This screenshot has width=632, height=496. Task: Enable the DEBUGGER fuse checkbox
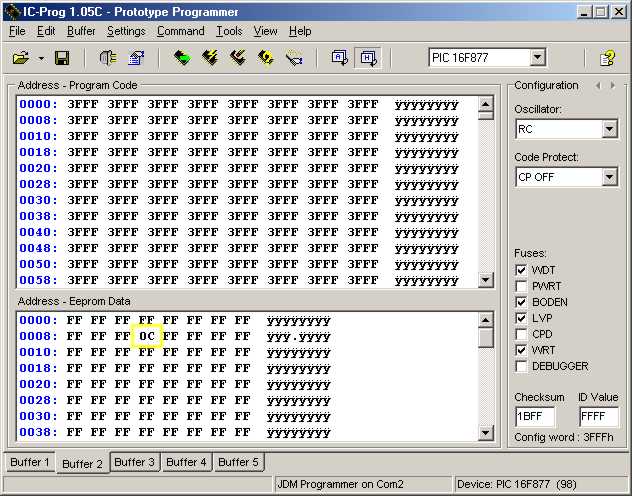pos(521,366)
